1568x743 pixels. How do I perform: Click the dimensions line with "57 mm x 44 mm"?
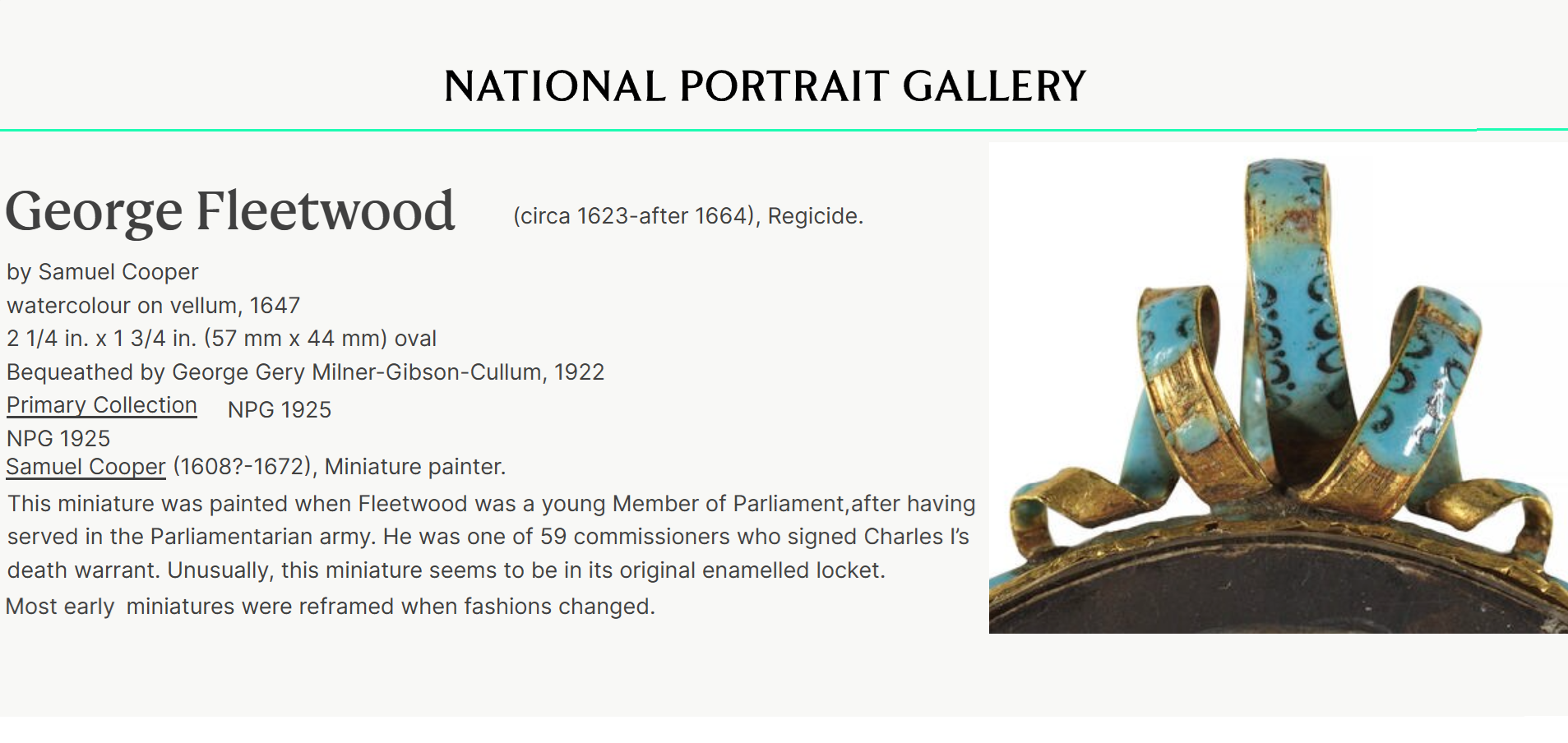(x=221, y=339)
